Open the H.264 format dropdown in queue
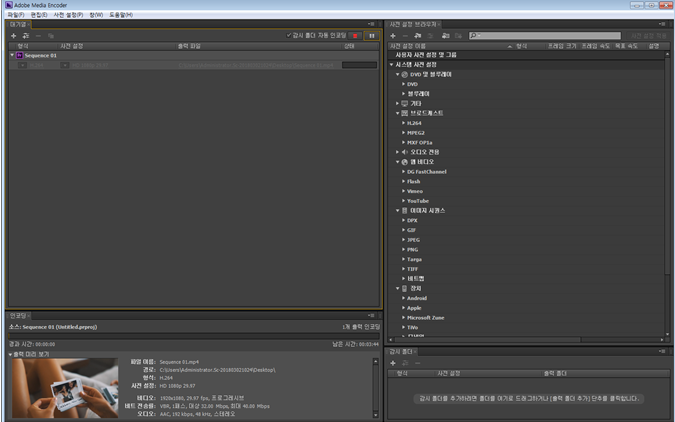 coord(22,65)
